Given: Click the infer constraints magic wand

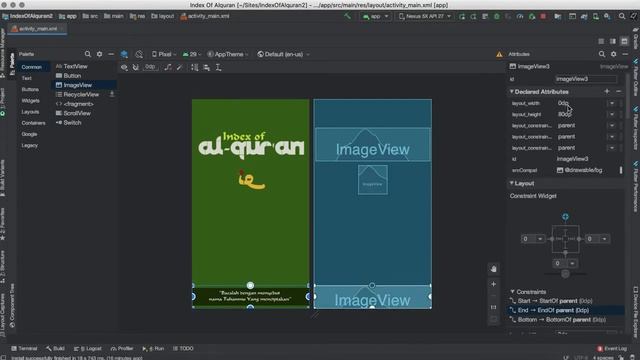Looking at the screenshot, I should pos(180,67).
